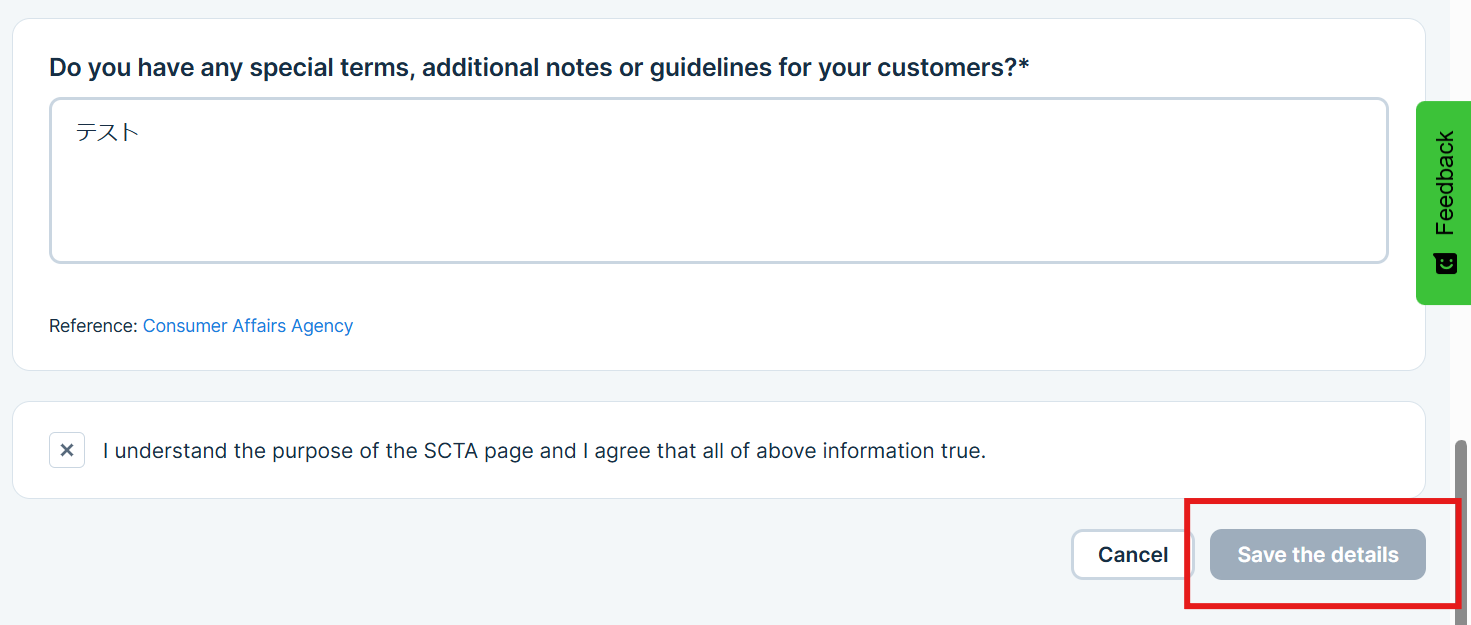The width and height of the screenshot is (1471, 625).
Task: Click the Reference label text
Action: pos(93,326)
